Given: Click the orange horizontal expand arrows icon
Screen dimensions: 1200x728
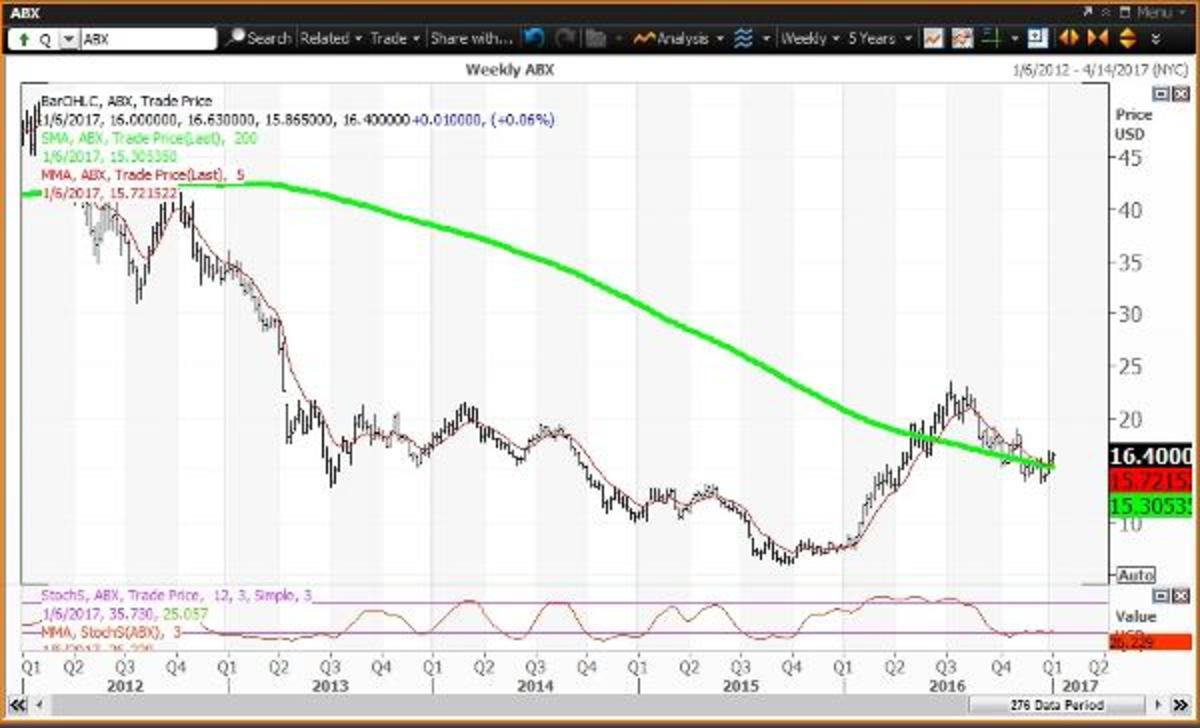Looking at the screenshot, I should pos(1068,39).
